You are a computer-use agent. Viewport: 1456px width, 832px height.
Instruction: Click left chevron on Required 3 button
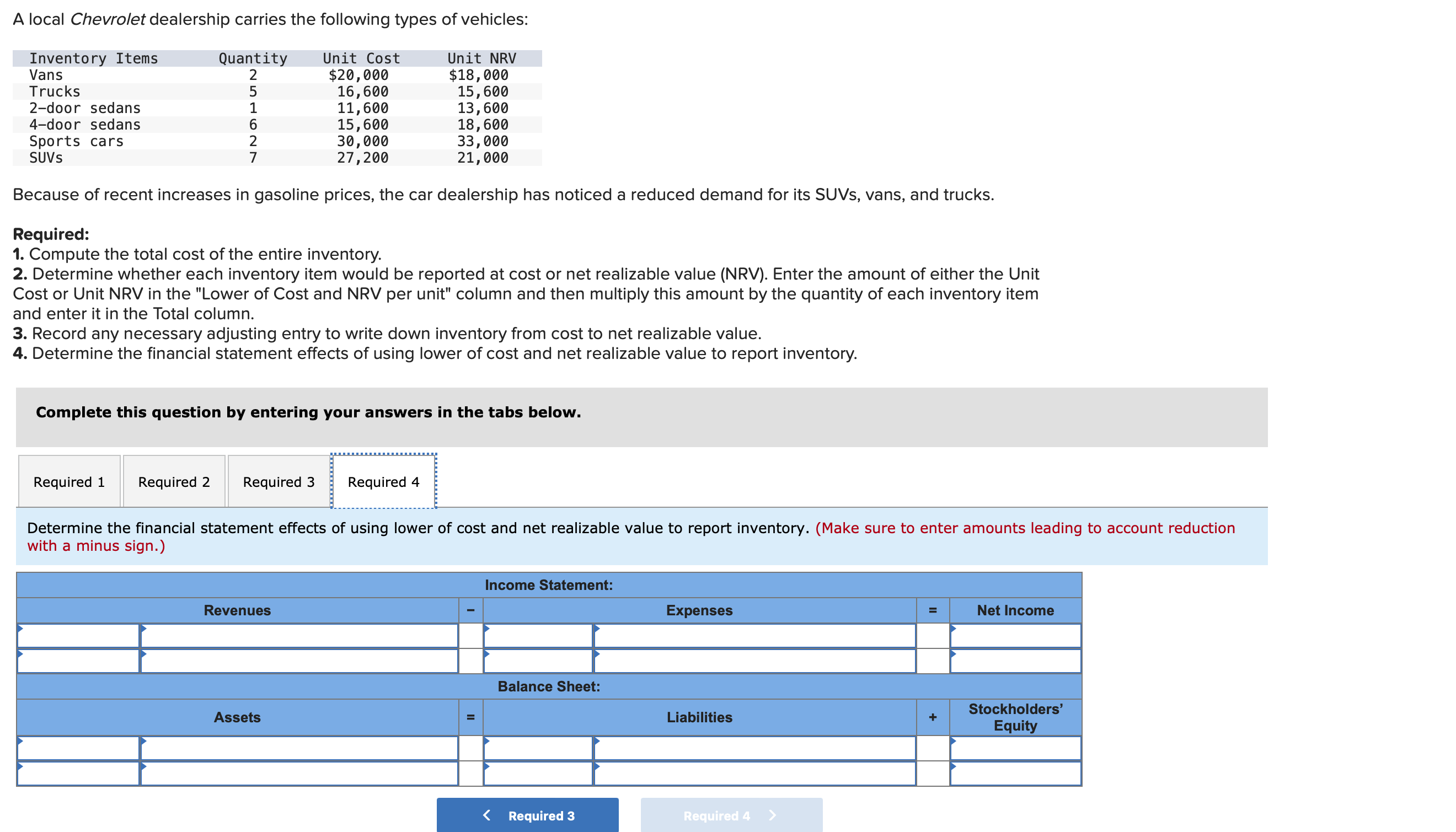(x=487, y=815)
